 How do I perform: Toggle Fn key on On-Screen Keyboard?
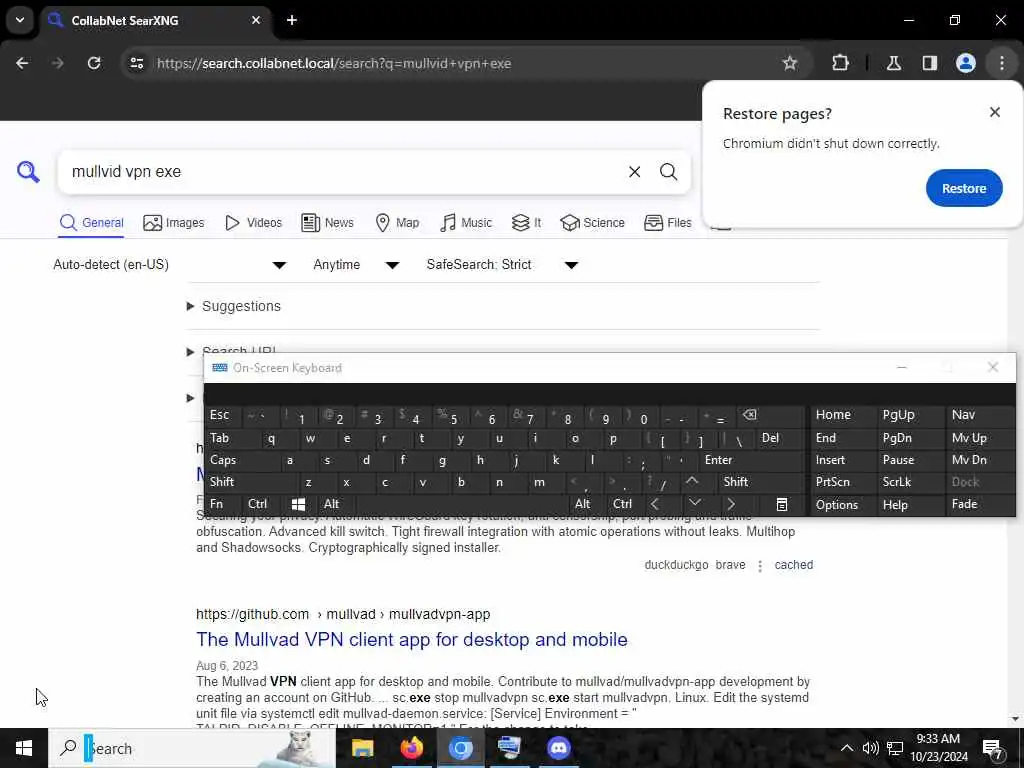tap(223, 504)
